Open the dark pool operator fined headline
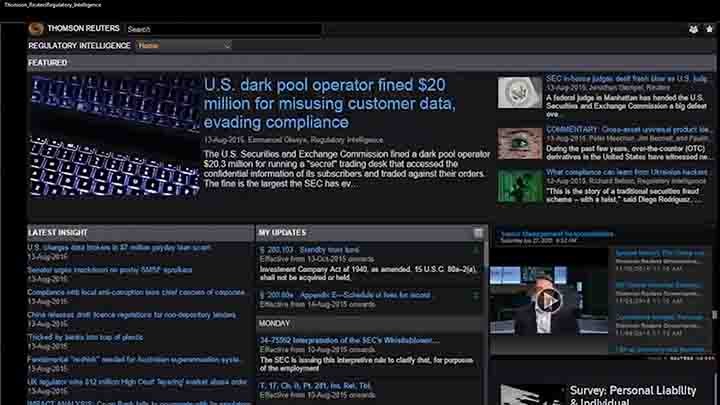 click(x=330, y=103)
